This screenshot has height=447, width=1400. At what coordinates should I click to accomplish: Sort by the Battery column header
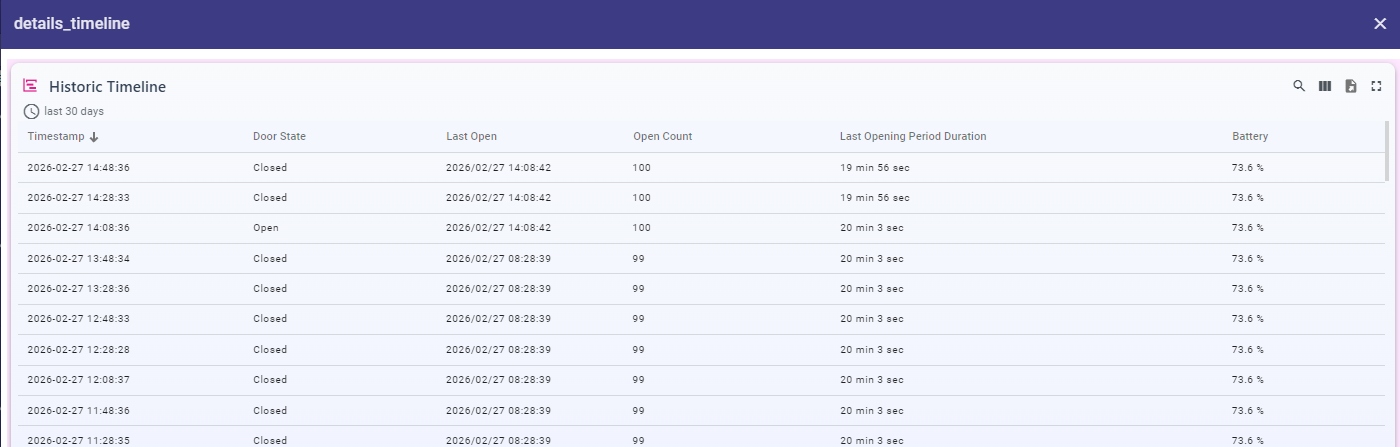(1249, 136)
